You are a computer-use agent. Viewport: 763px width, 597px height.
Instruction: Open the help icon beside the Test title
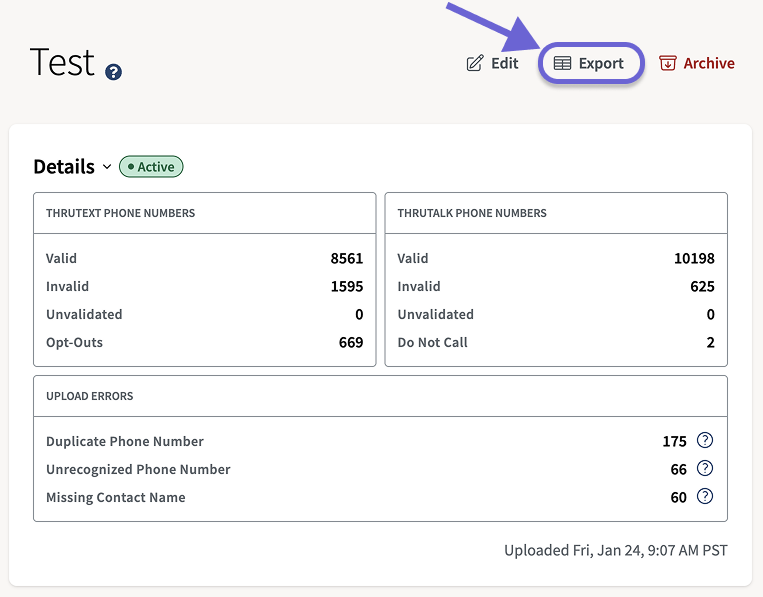tap(113, 72)
